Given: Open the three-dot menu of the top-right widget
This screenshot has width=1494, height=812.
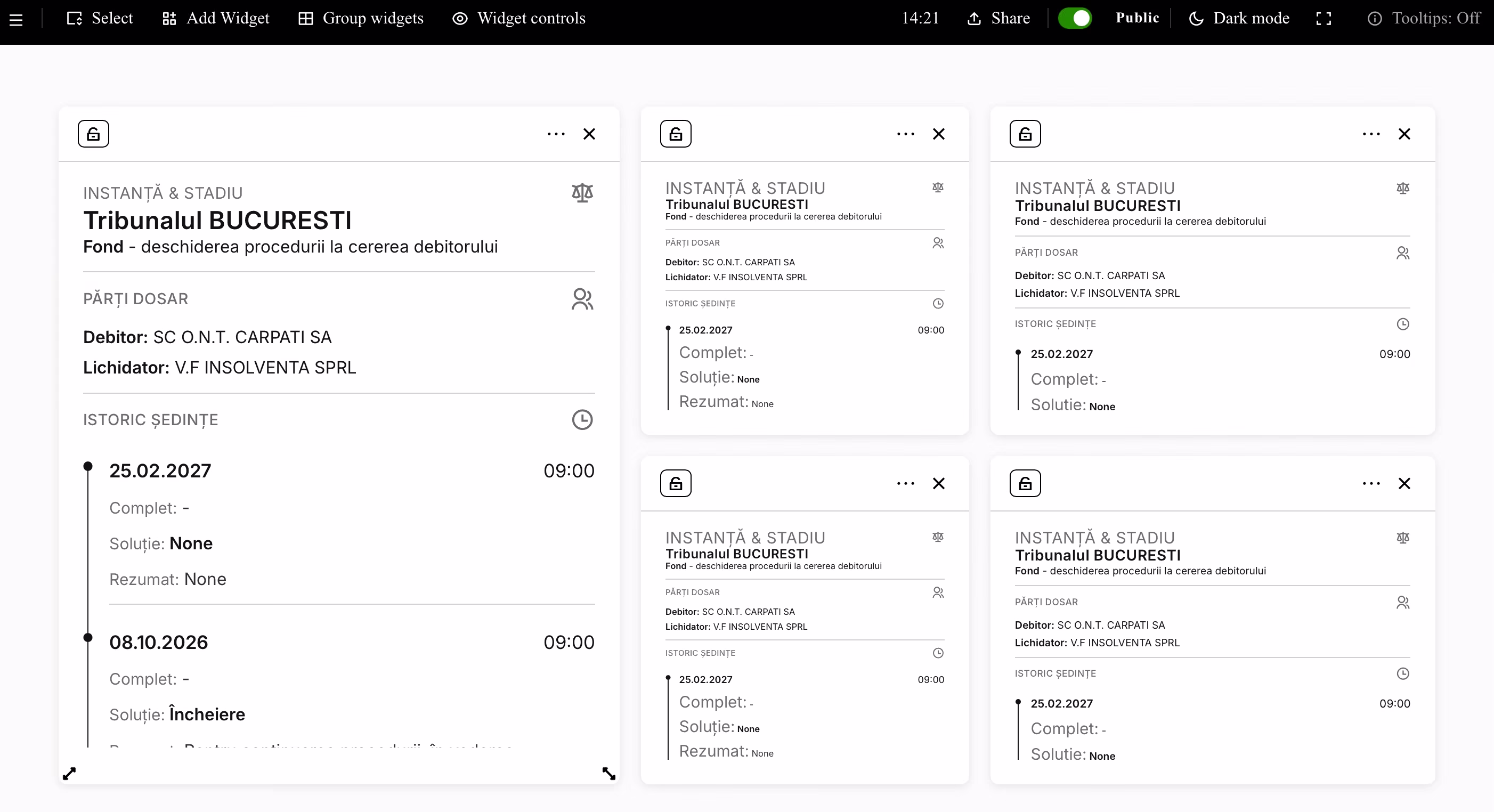Looking at the screenshot, I should (1371, 134).
